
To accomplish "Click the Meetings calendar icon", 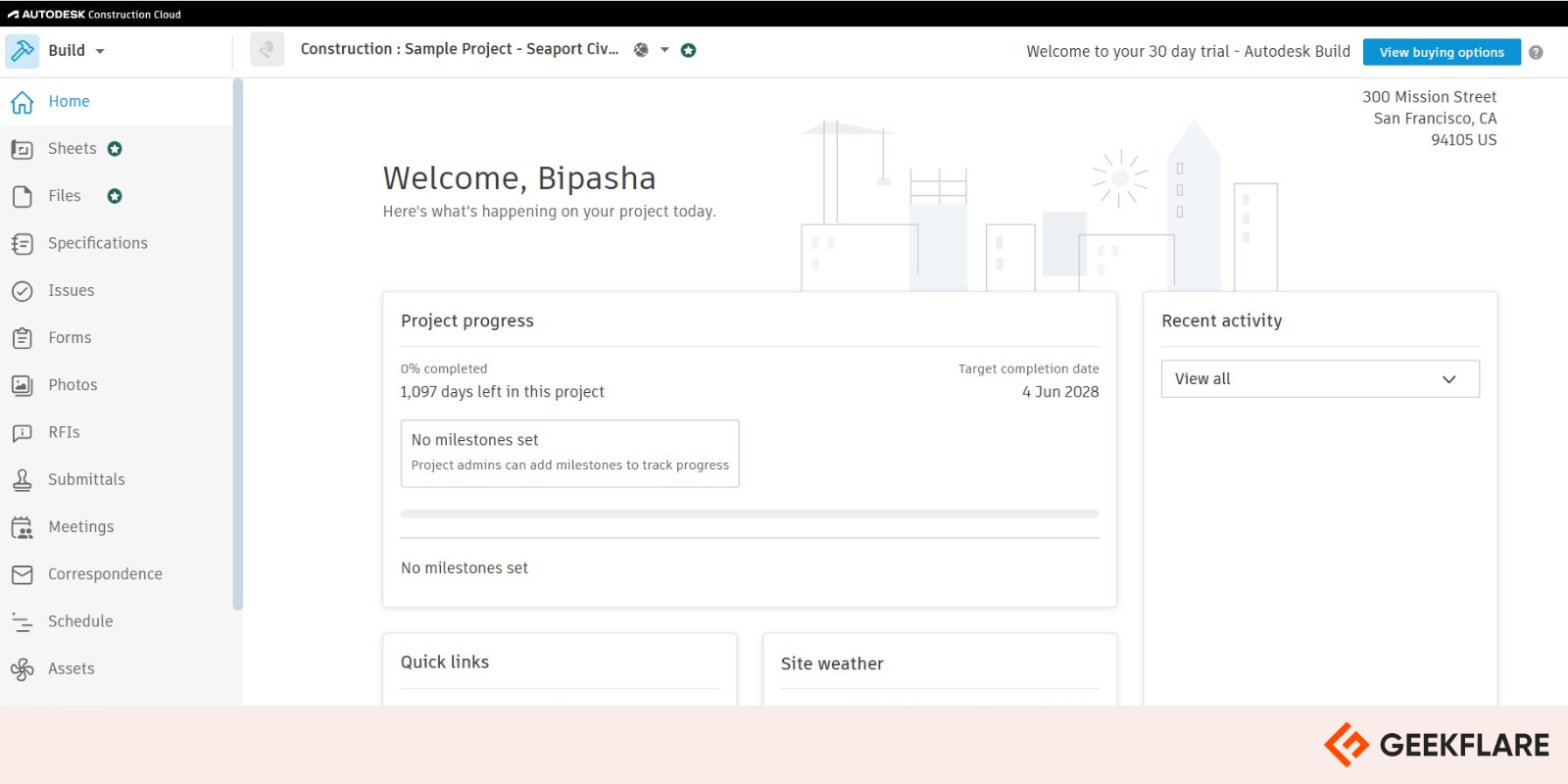I will coord(22,527).
